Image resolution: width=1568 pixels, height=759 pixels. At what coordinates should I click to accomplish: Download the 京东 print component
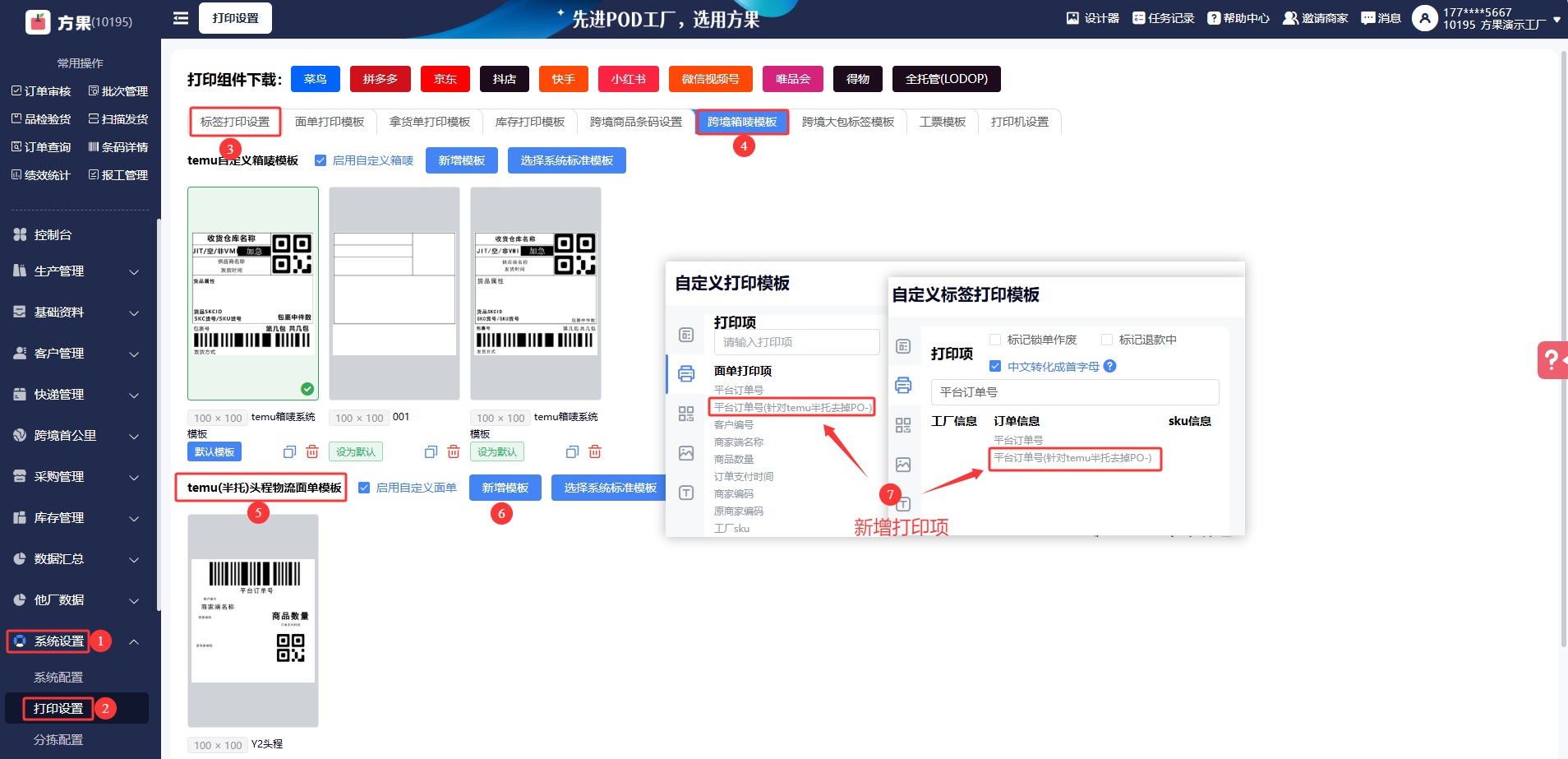click(x=445, y=79)
